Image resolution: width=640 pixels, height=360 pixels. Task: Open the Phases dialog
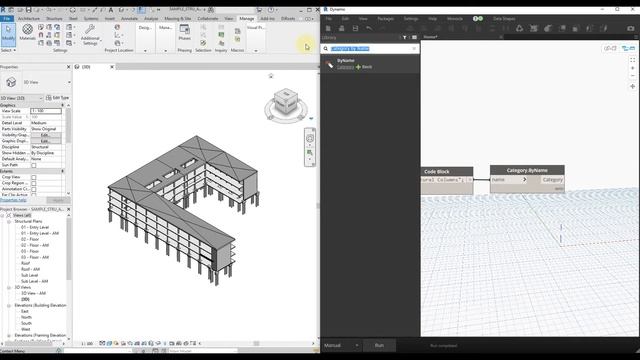pyautogui.click(x=184, y=32)
